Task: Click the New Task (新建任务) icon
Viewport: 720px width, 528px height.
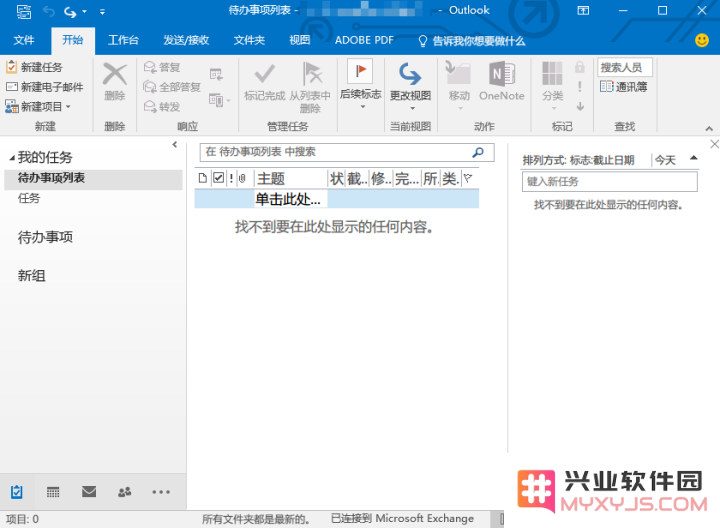Action: coord(11,67)
